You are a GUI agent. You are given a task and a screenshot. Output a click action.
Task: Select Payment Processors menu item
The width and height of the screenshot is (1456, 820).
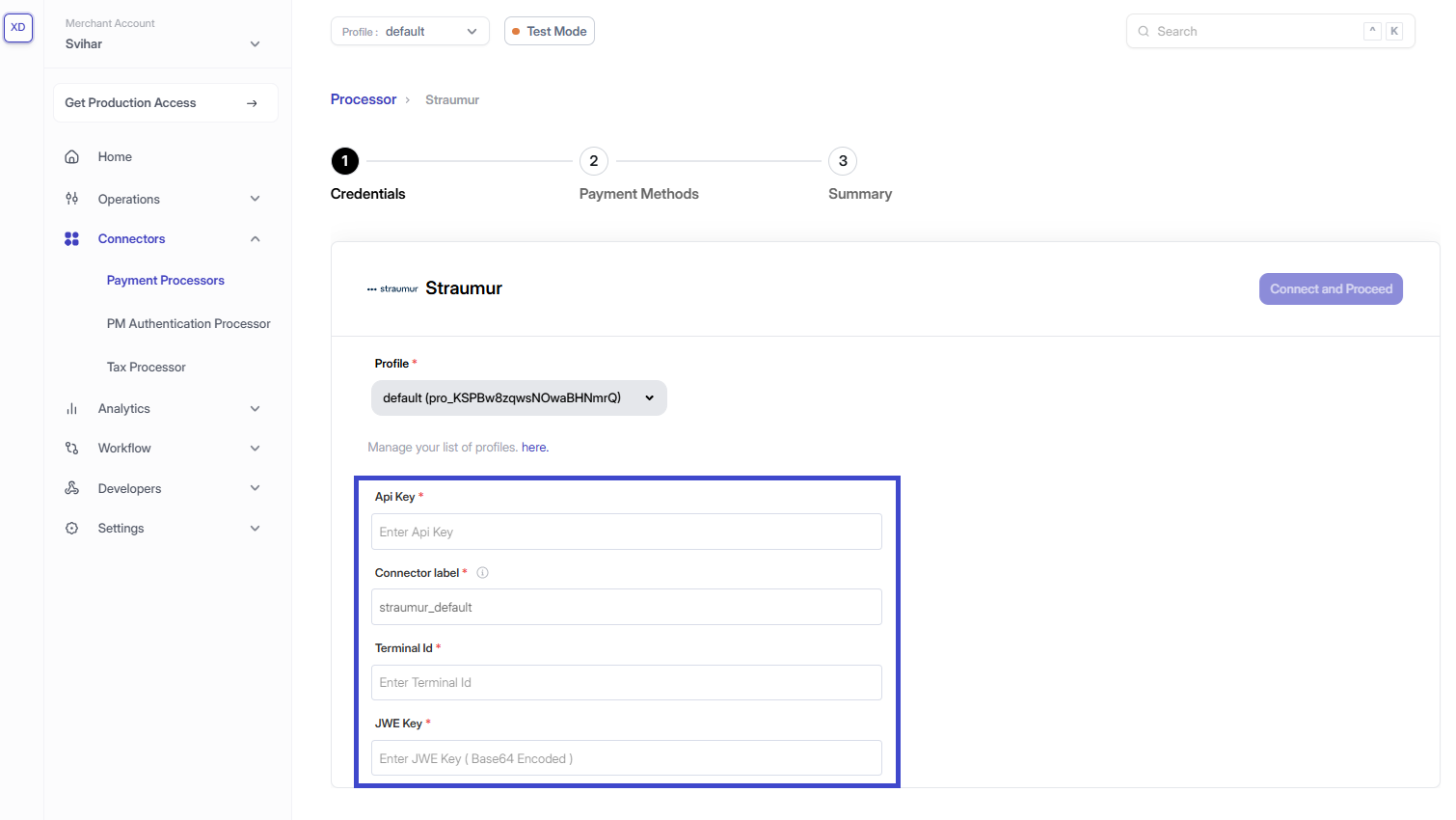(166, 281)
